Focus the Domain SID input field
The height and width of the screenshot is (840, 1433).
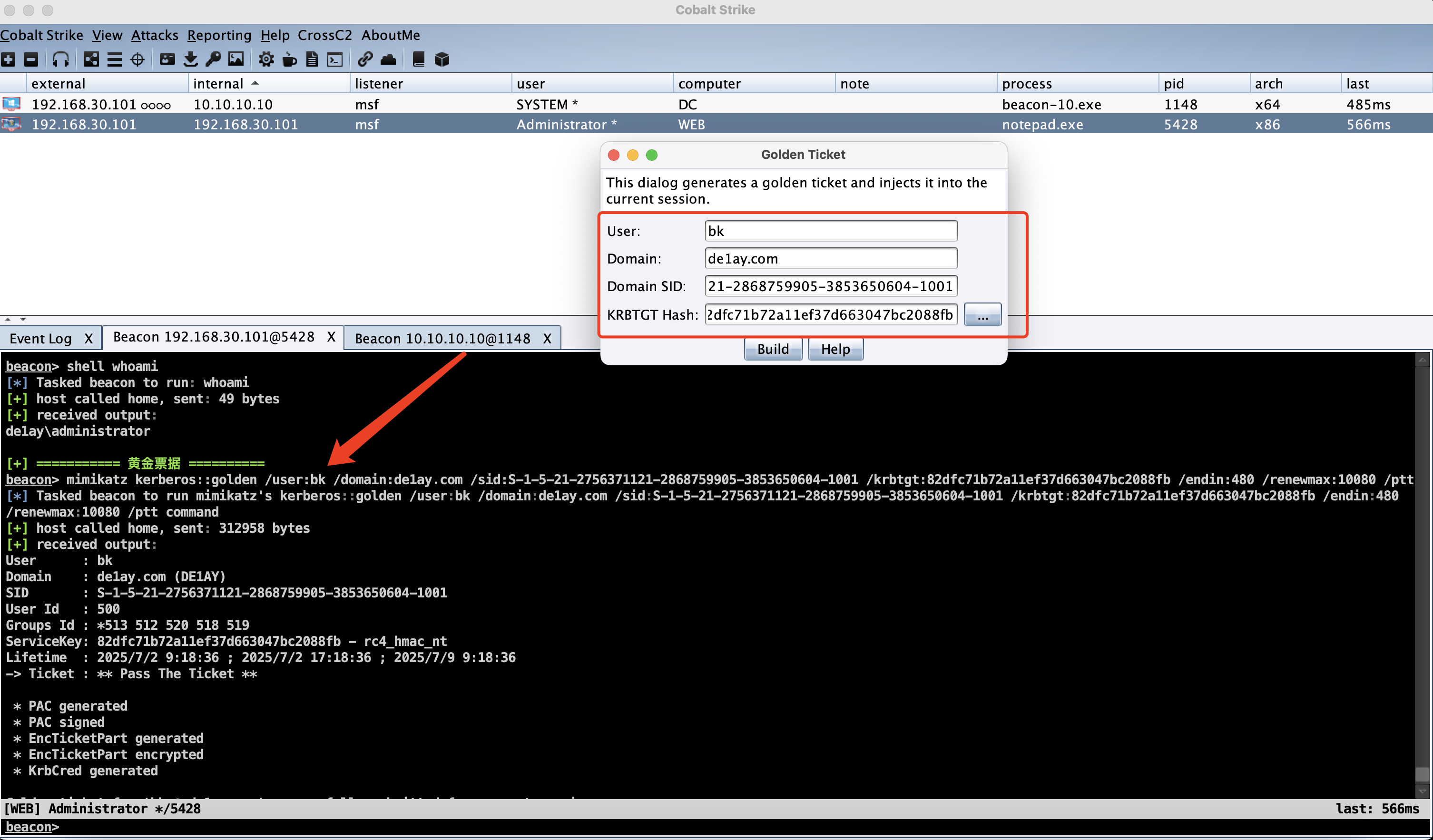coord(831,286)
